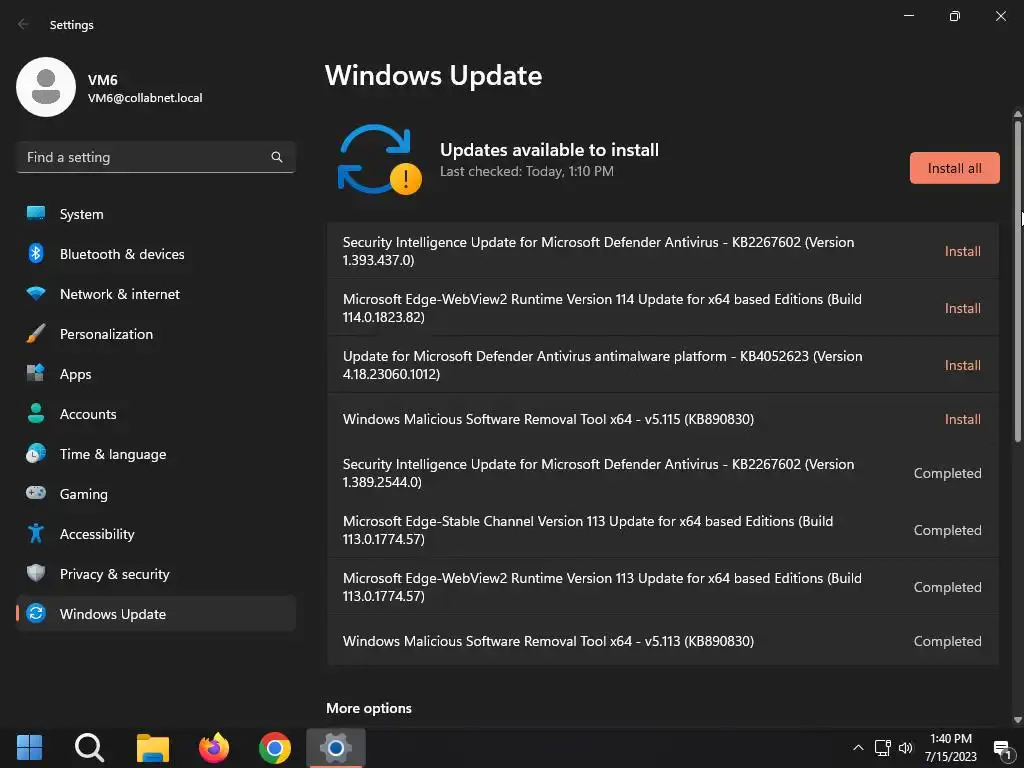1024x768 pixels.
Task: Click the System monitor icon in sidebar
Action: (x=36, y=214)
